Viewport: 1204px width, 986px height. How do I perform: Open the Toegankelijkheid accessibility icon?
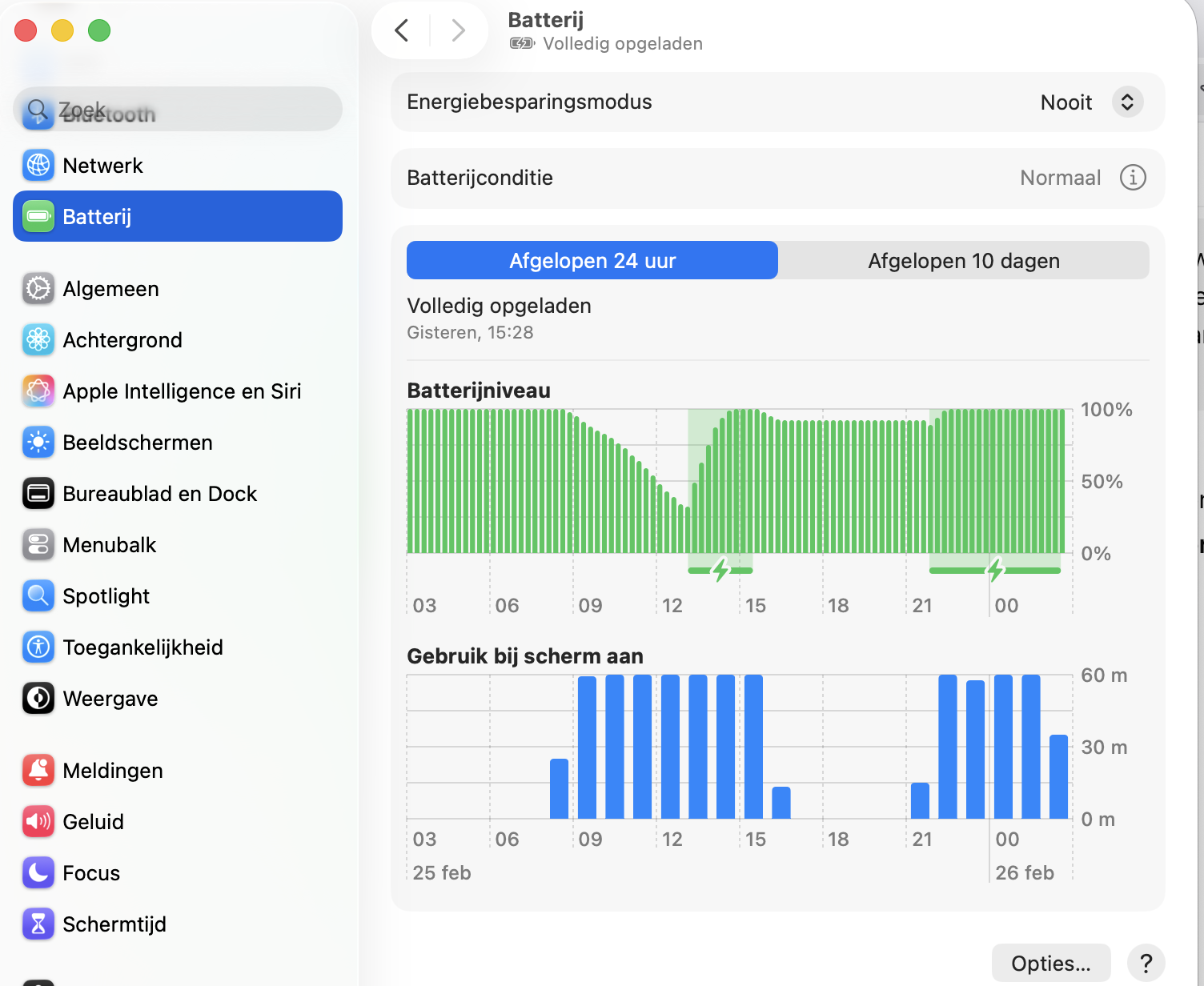38,647
